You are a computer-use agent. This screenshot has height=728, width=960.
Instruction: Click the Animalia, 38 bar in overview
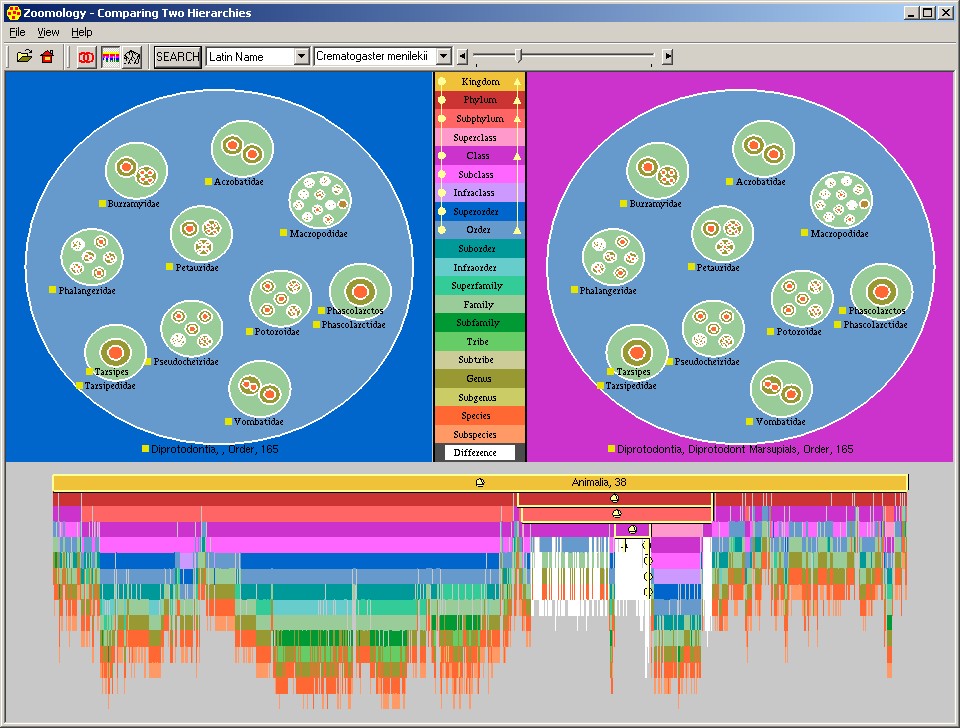[480, 483]
